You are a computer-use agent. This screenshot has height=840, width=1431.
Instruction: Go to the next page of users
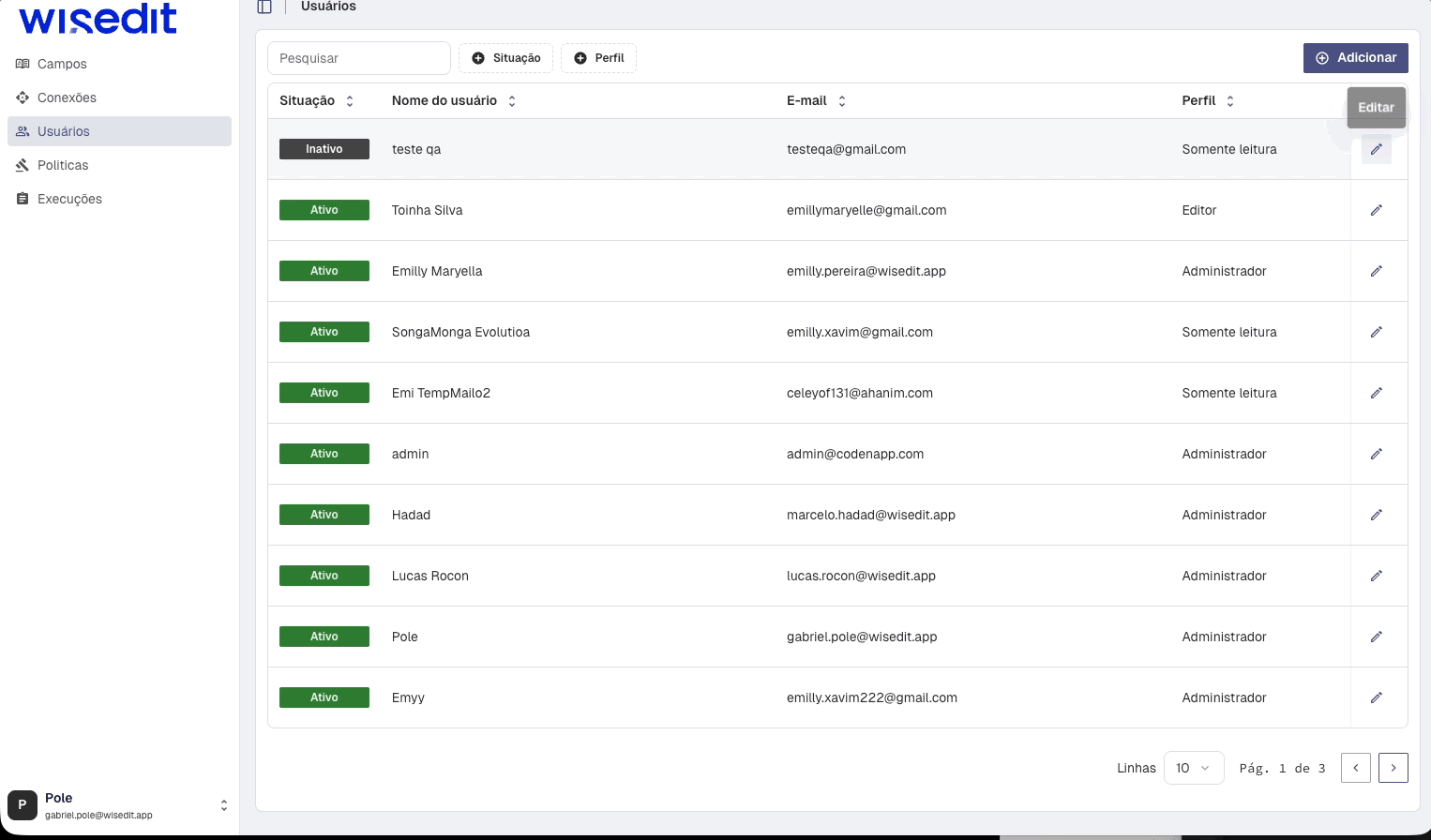(1393, 768)
